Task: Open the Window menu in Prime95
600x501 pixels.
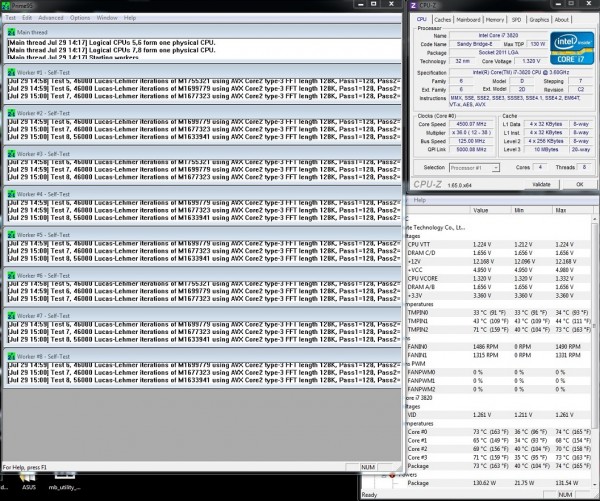Action: (107, 18)
